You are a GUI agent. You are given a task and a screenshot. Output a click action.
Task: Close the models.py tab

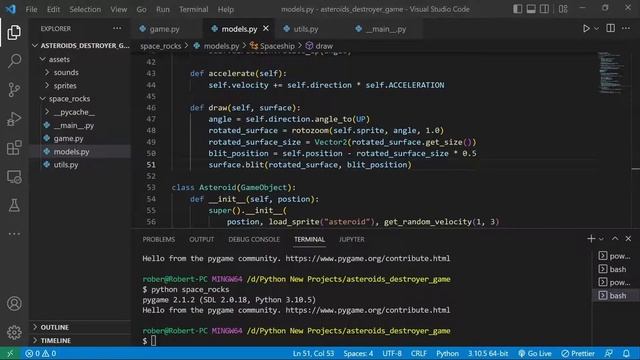pos(266,28)
